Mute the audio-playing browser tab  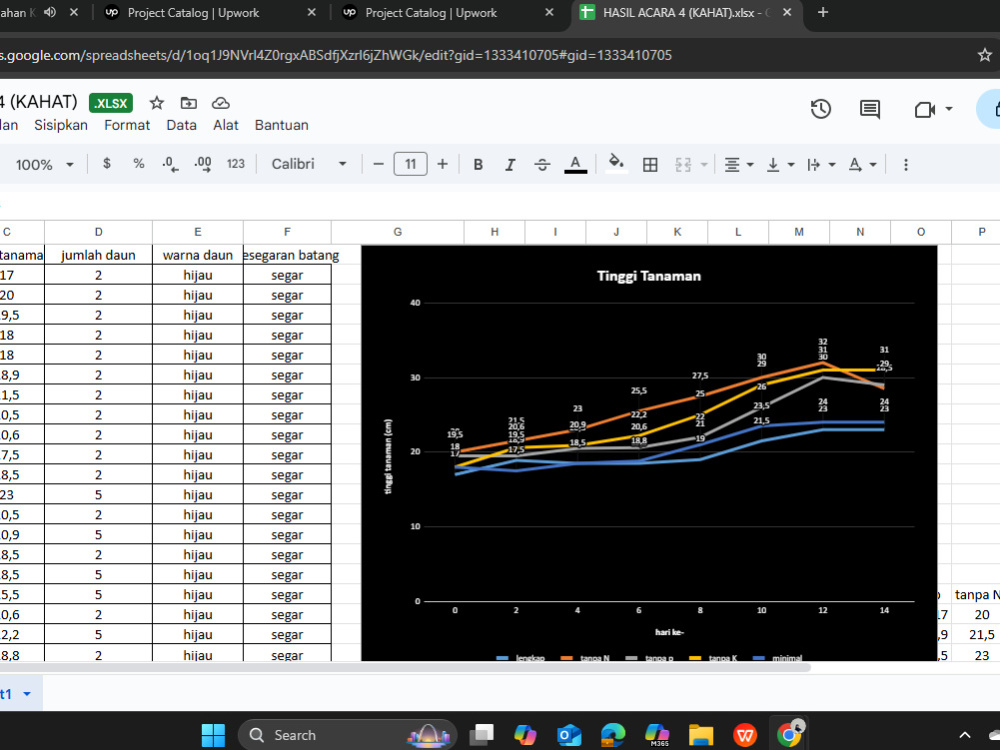[x=50, y=12]
